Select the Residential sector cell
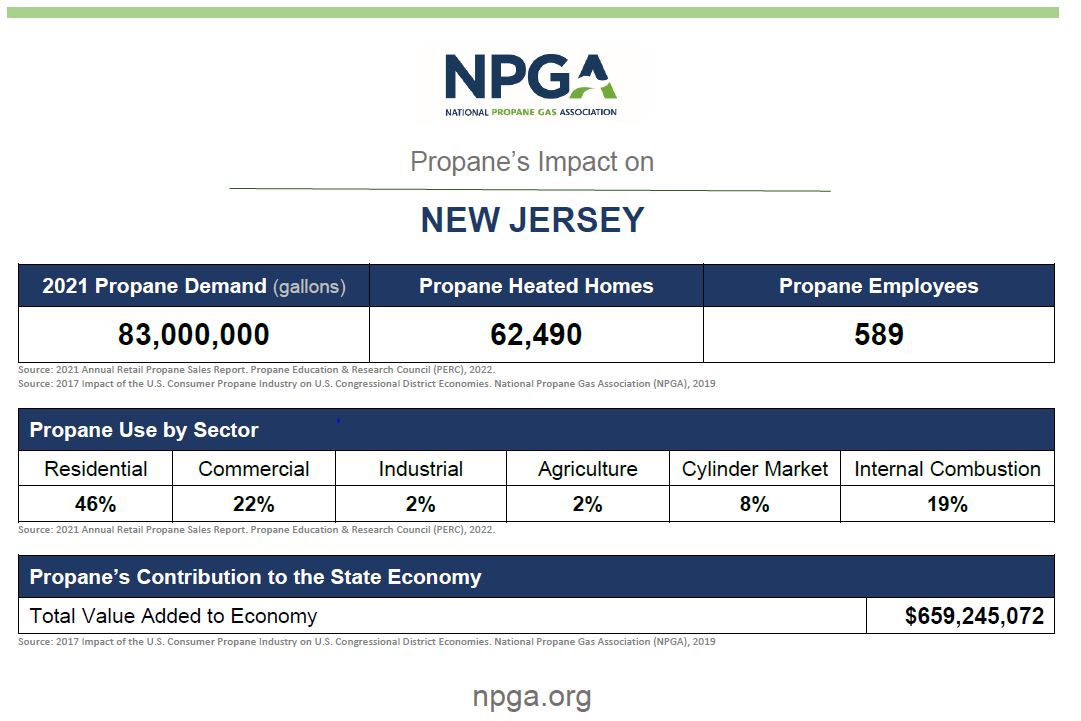This screenshot has height=721, width=1081. 96,469
